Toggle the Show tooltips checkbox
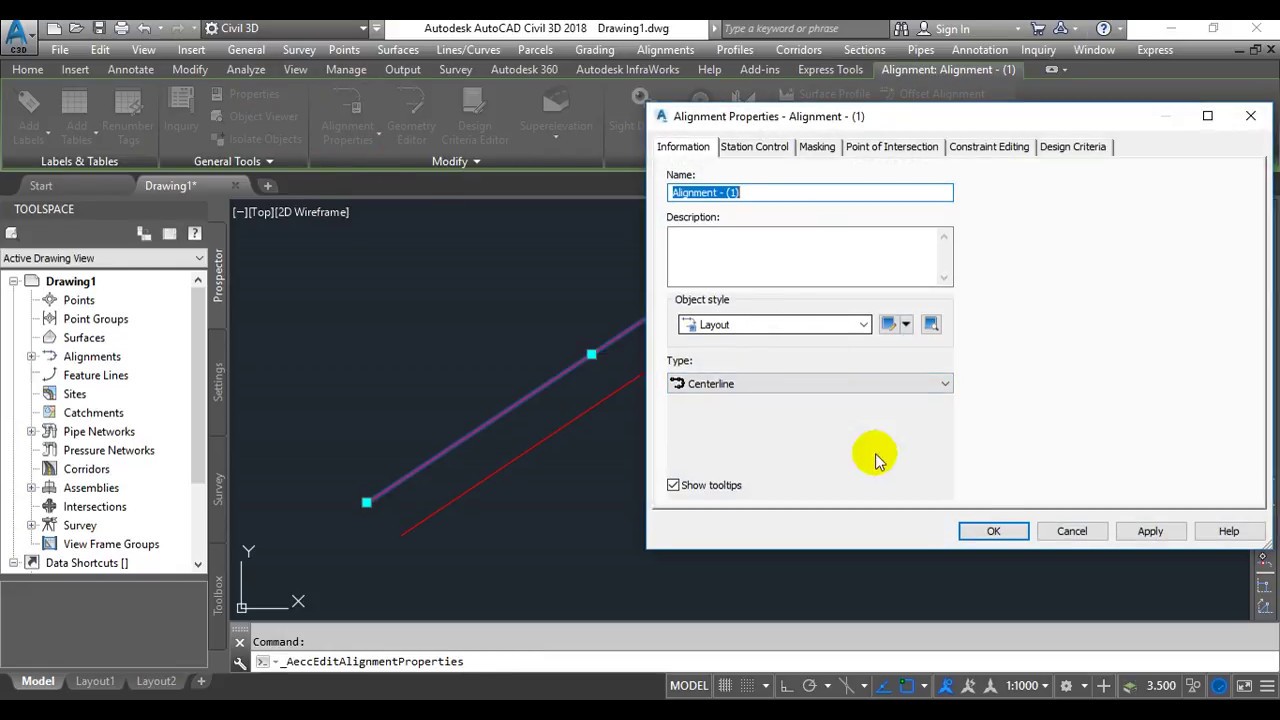This screenshot has width=1280, height=720. tap(673, 485)
